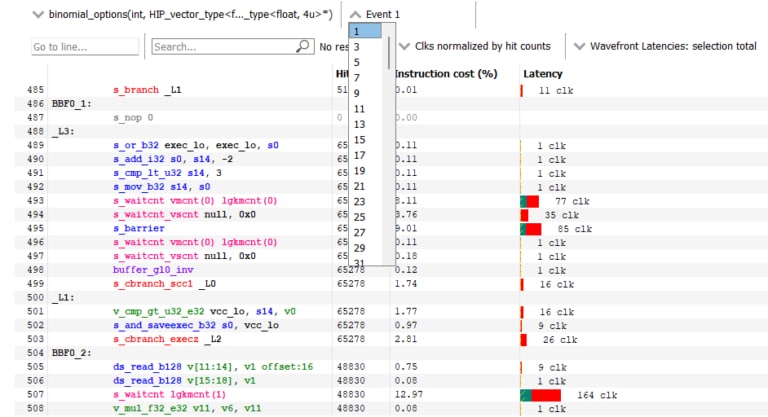The image size is (768, 417).
Task: Select s_waitcnt vmcnt(0) on line 493
Action: click(x=195, y=200)
